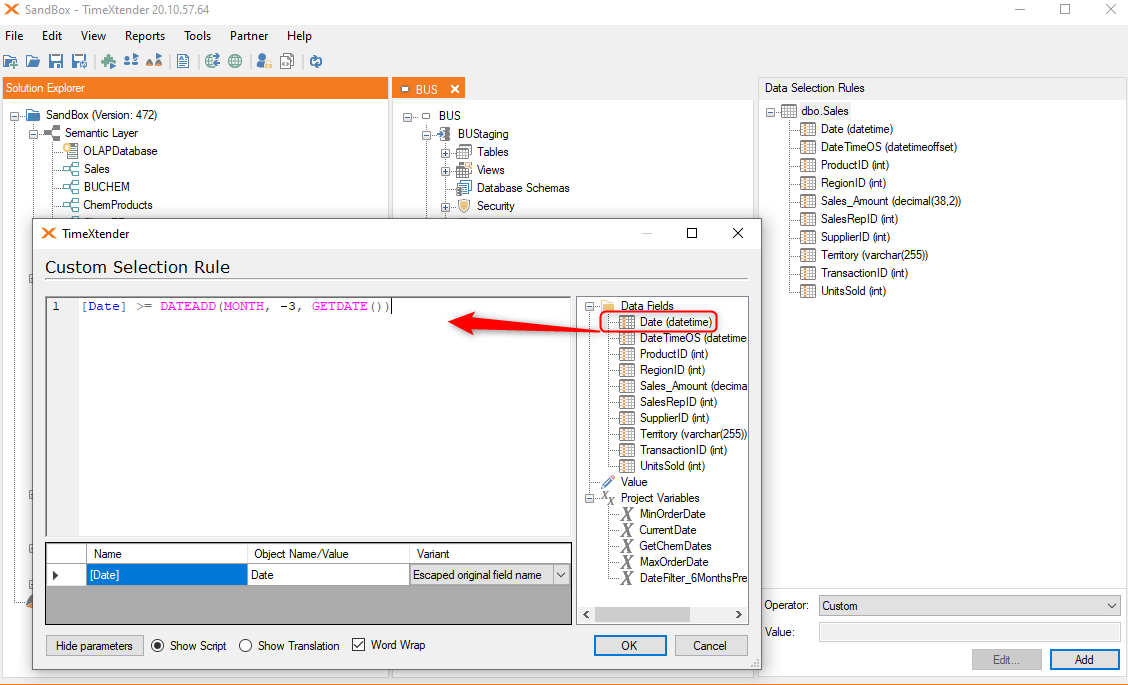Click the Views icon under BUStaging
Screen dimensions: 1128x685
(x=464, y=170)
